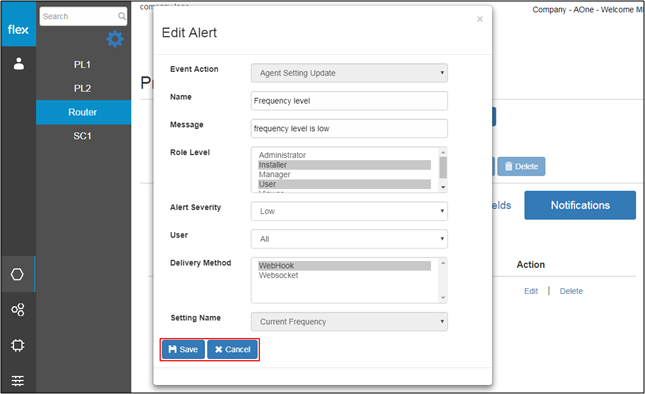Click the Edit link in Action column
The width and height of the screenshot is (645, 394).
[531, 291]
